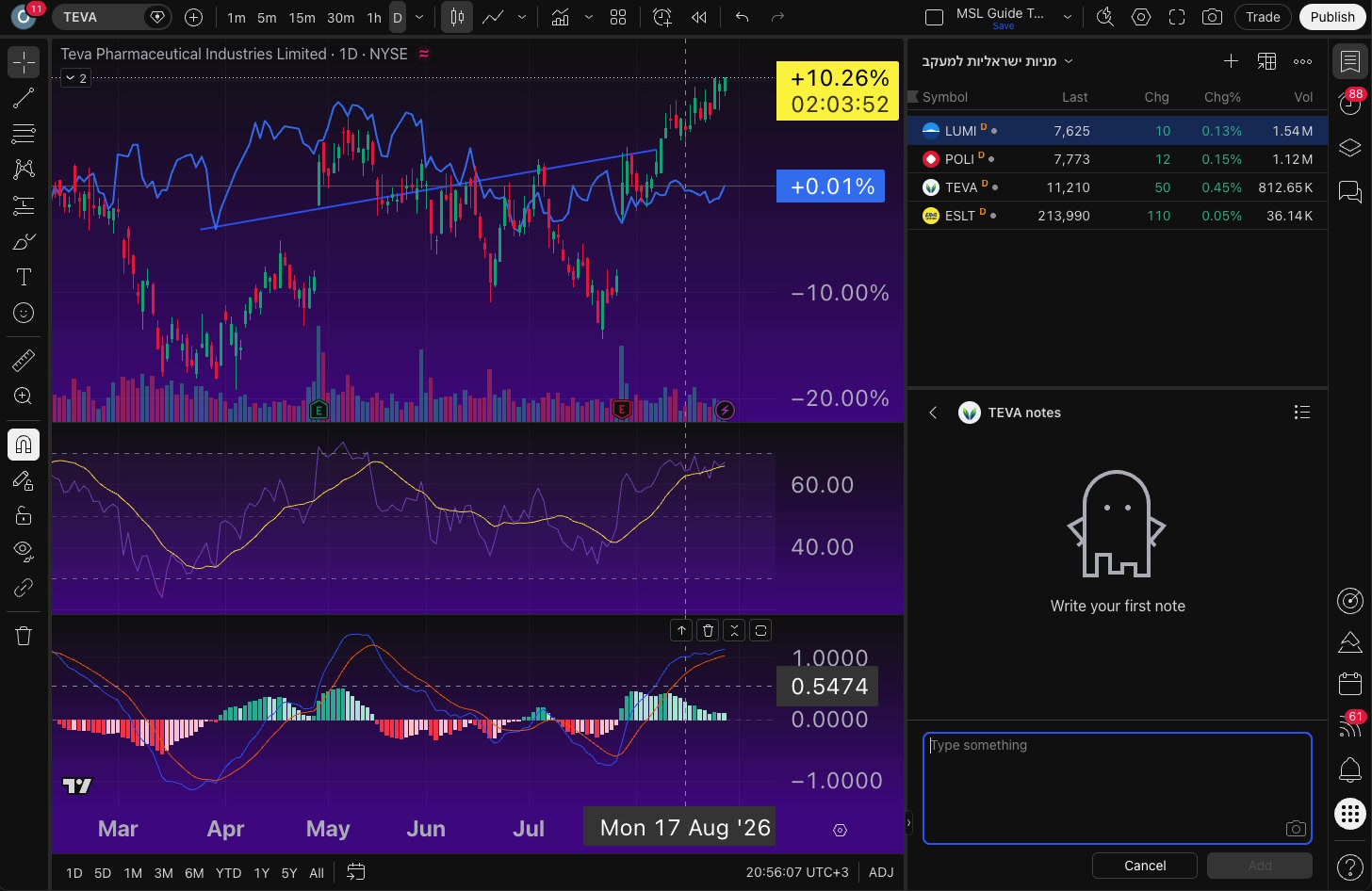Viewport: 1372px width, 891px height.
Task: Expand the collapsed indicators legend showing 2
Action: [75, 78]
